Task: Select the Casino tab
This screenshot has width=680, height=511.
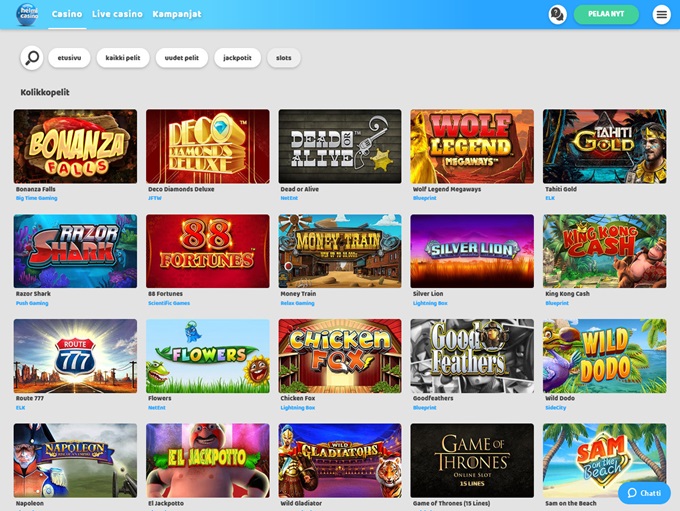Action: coord(67,14)
